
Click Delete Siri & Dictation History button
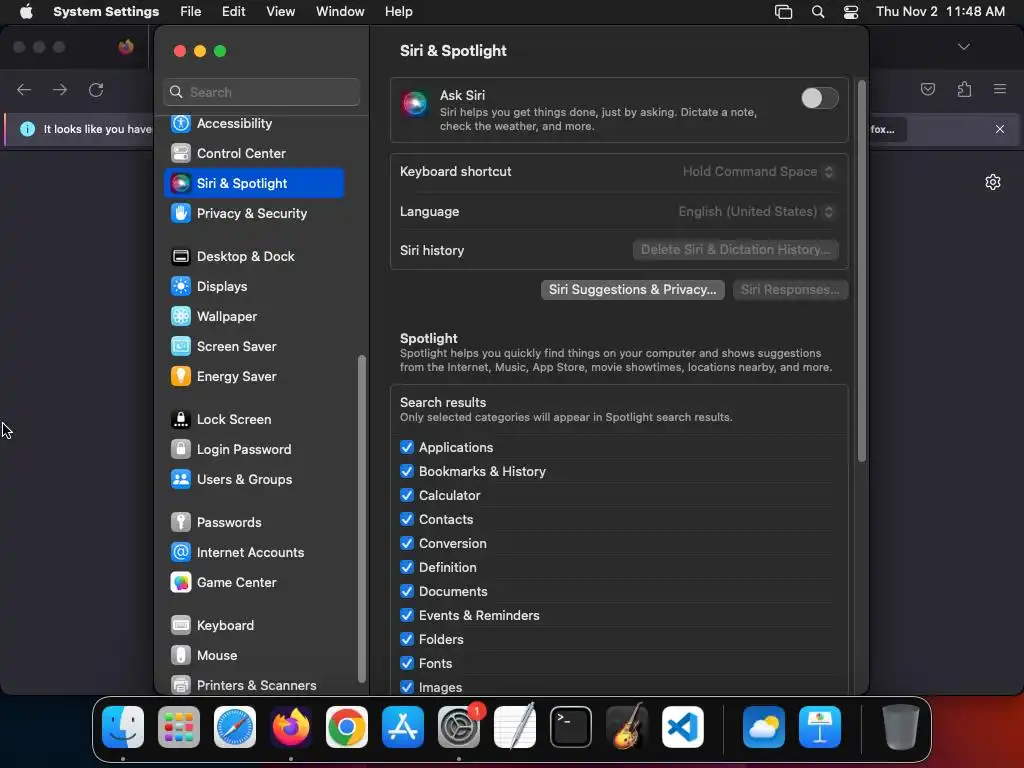tap(735, 249)
